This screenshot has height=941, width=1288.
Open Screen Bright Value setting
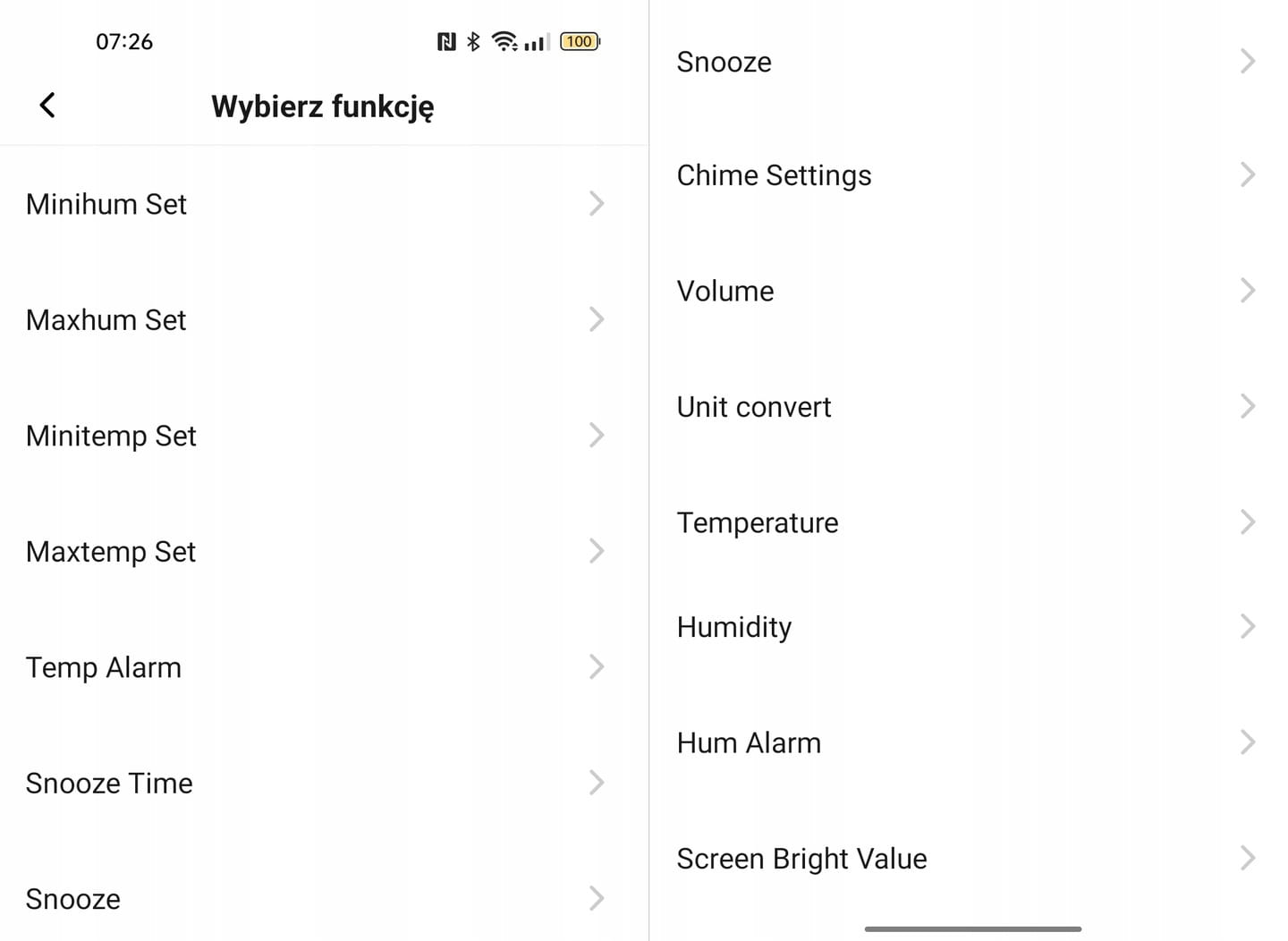point(801,859)
